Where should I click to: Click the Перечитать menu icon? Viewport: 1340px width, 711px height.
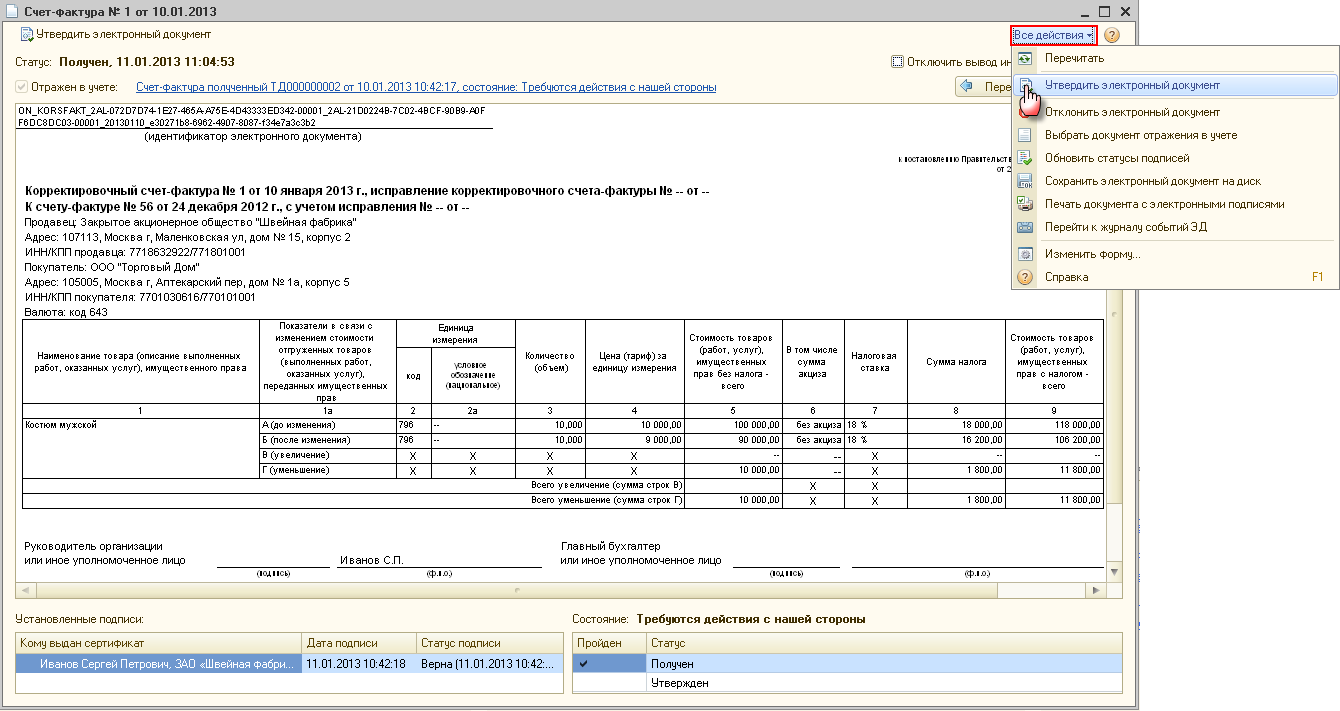1025,59
